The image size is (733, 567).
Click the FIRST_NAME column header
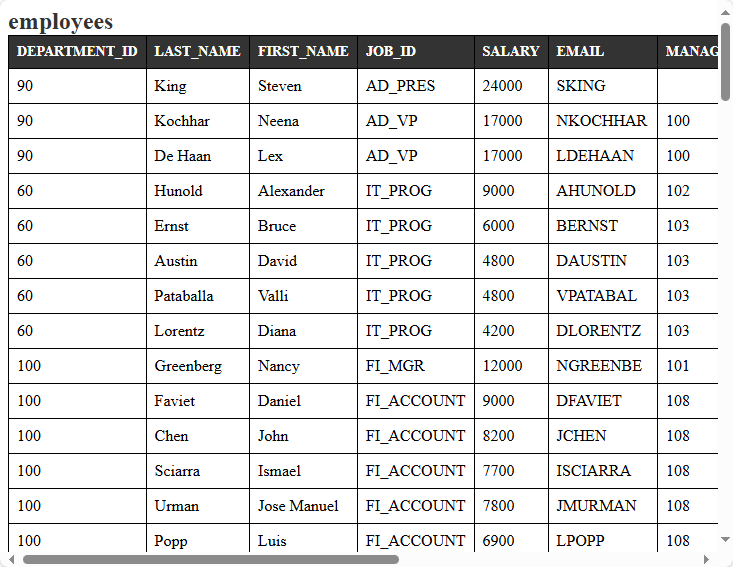click(x=303, y=51)
